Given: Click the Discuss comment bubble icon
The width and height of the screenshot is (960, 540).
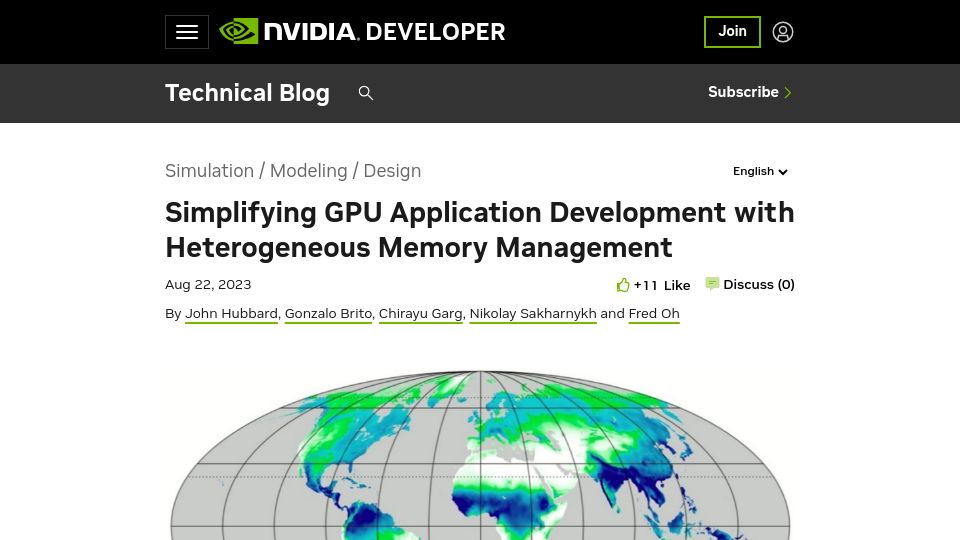Looking at the screenshot, I should [x=712, y=283].
